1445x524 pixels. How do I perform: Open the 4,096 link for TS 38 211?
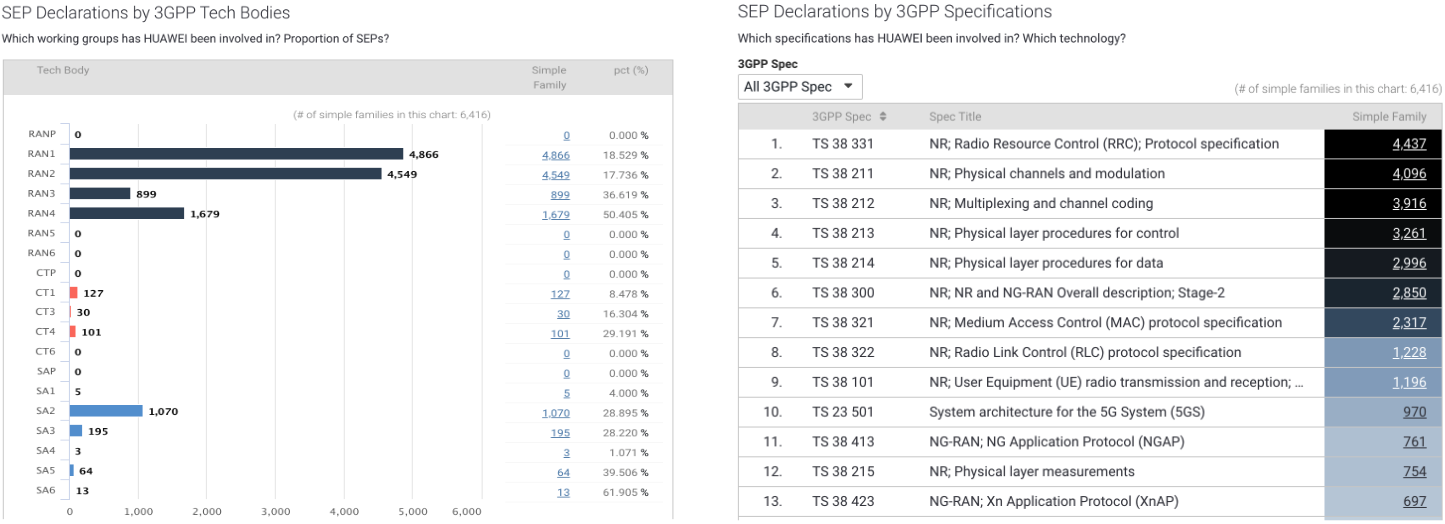1410,174
